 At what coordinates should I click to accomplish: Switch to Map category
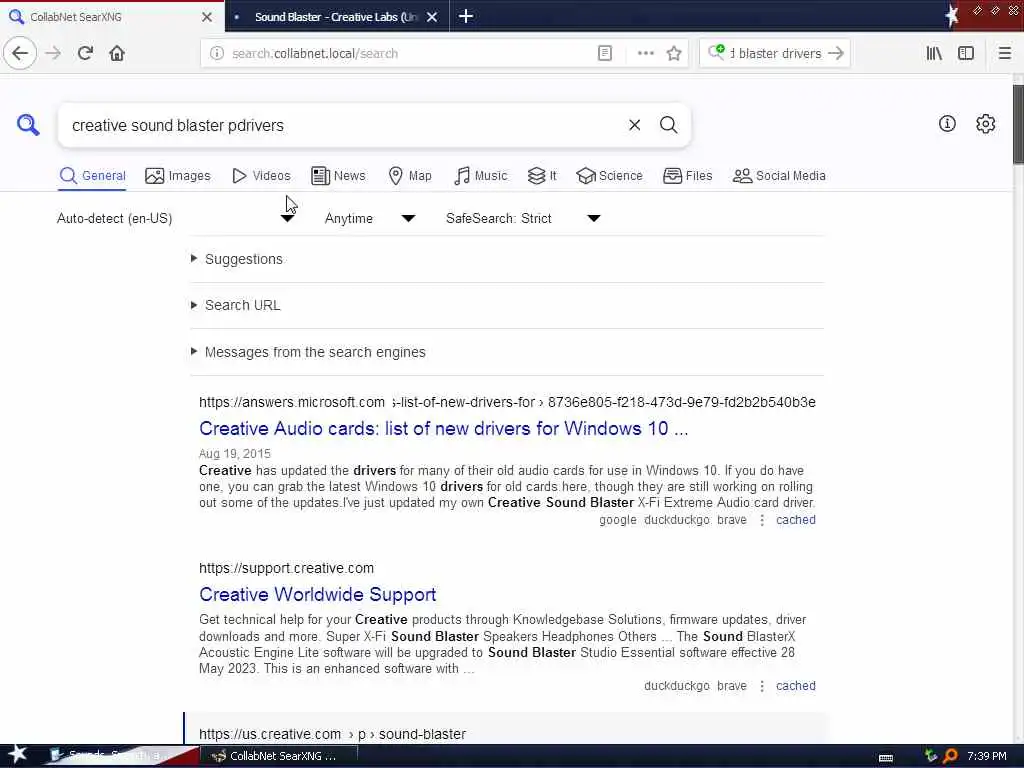click(x=410, y=176)
